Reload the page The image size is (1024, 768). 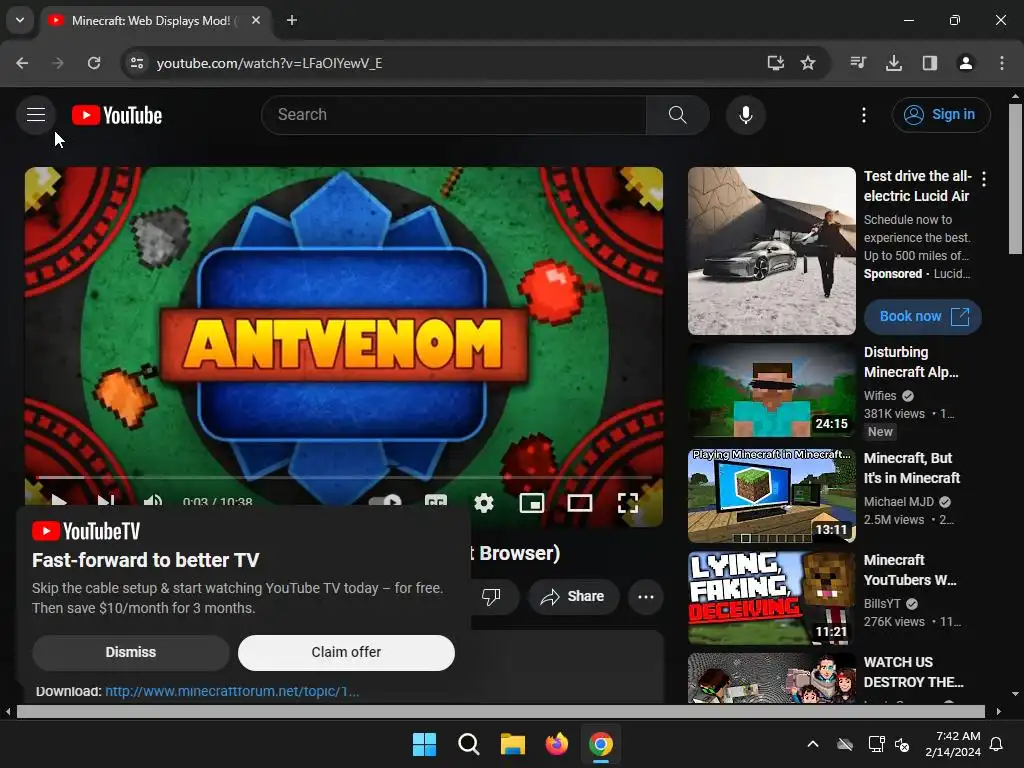[94, 63]
